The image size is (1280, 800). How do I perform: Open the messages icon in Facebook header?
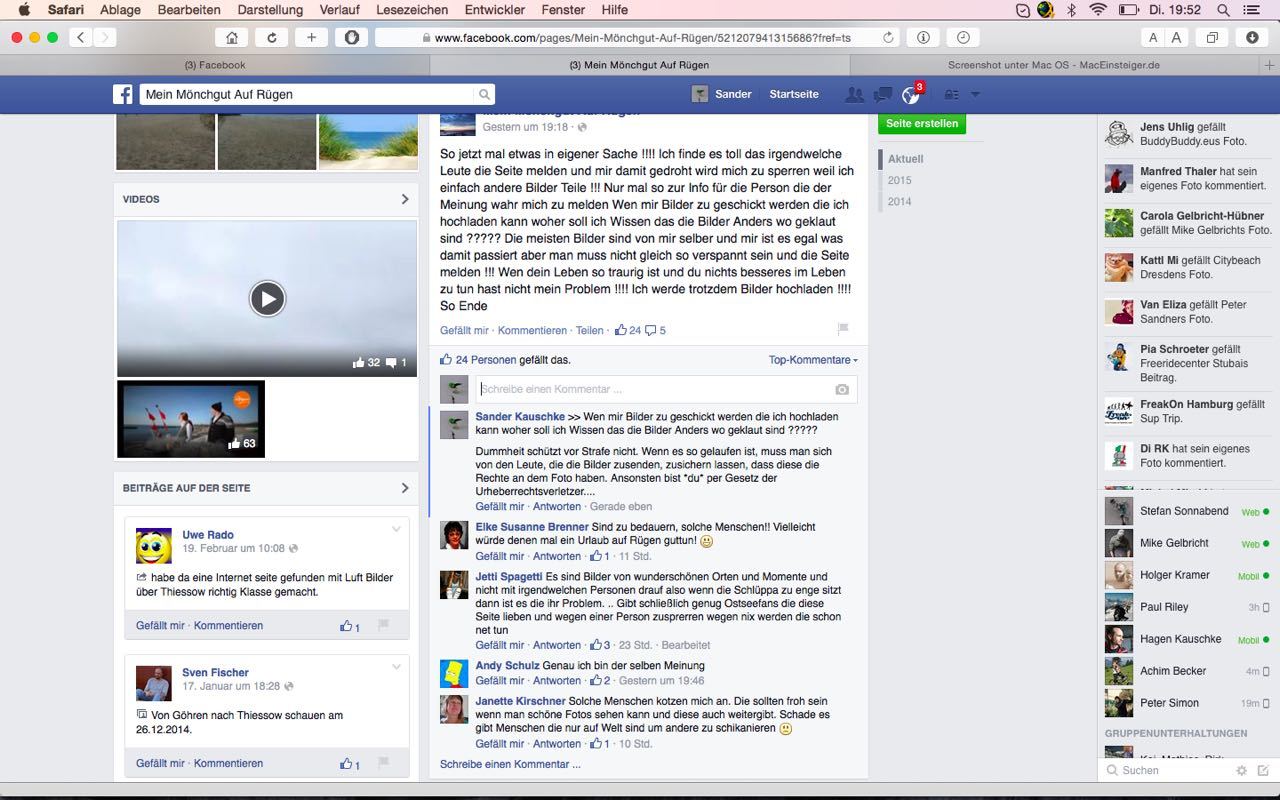click(x=882, y=94)
